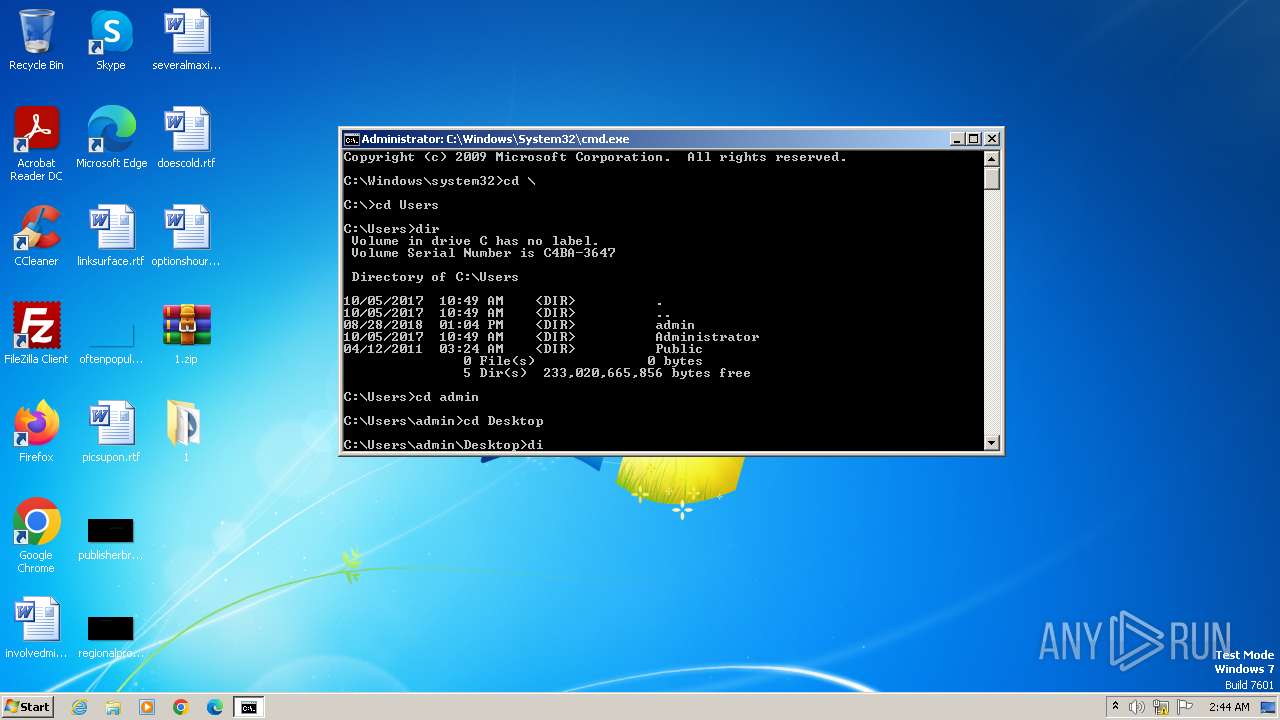Open Google Chrome desktop shortcut
Image resolution: width=1280 pixels, height=720 pixels.
click(36, 536)
